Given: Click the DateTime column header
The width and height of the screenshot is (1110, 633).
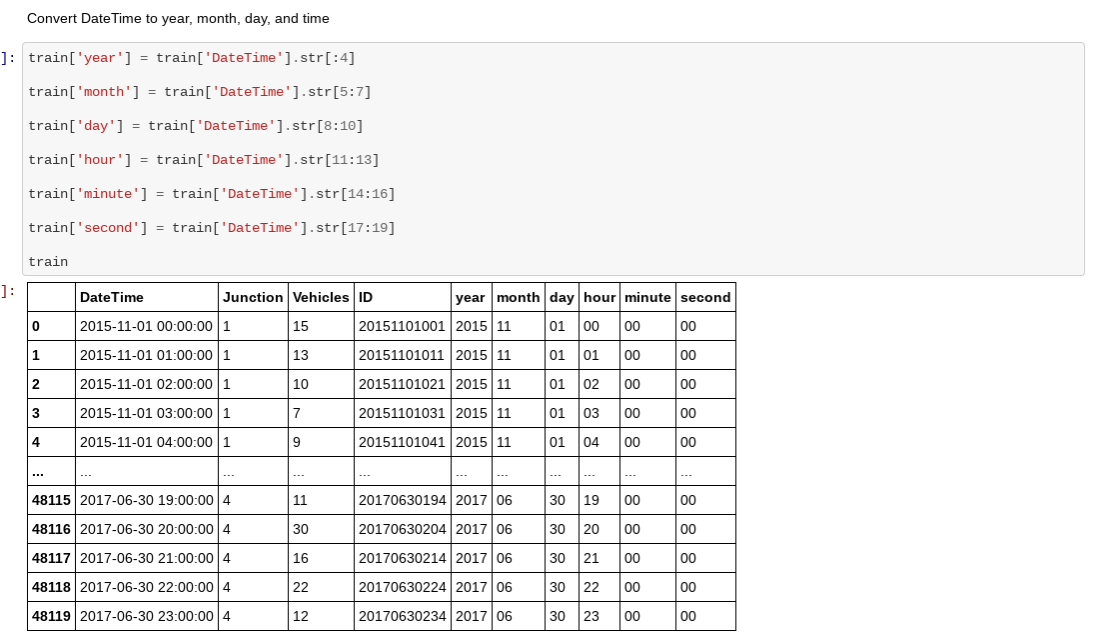Looking at the screenshot, I should click(x=110, y=297).
